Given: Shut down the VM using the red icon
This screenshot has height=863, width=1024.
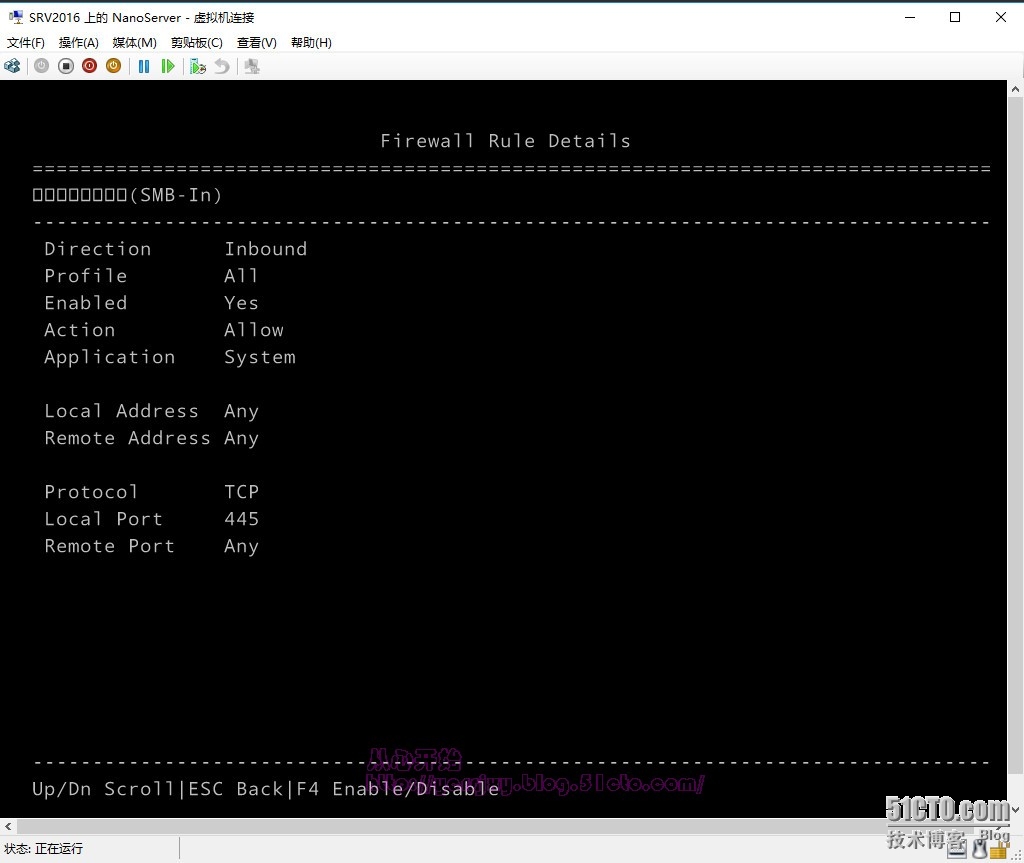Looking at the screenshot, I should coord(89,66).
